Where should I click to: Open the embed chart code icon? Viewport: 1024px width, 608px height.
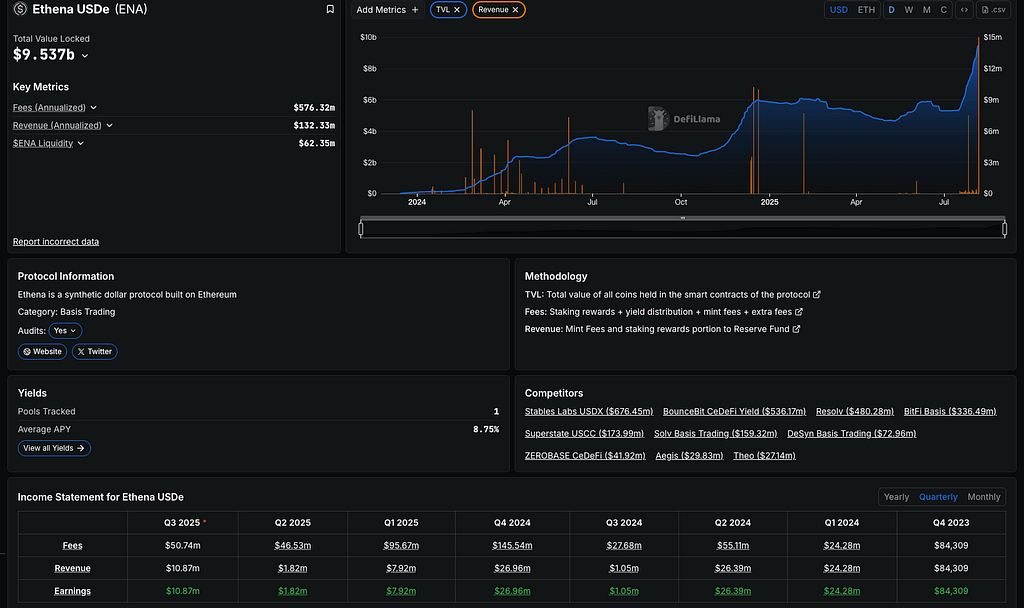click(x=964, y=10)
